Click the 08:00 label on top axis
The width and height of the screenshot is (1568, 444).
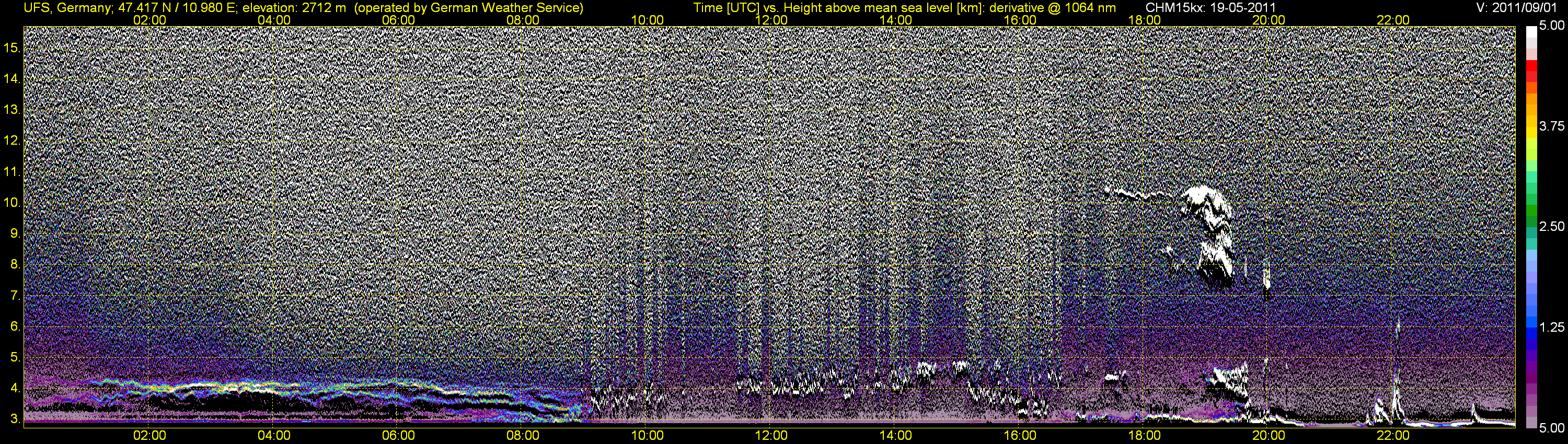coord(523,20)
